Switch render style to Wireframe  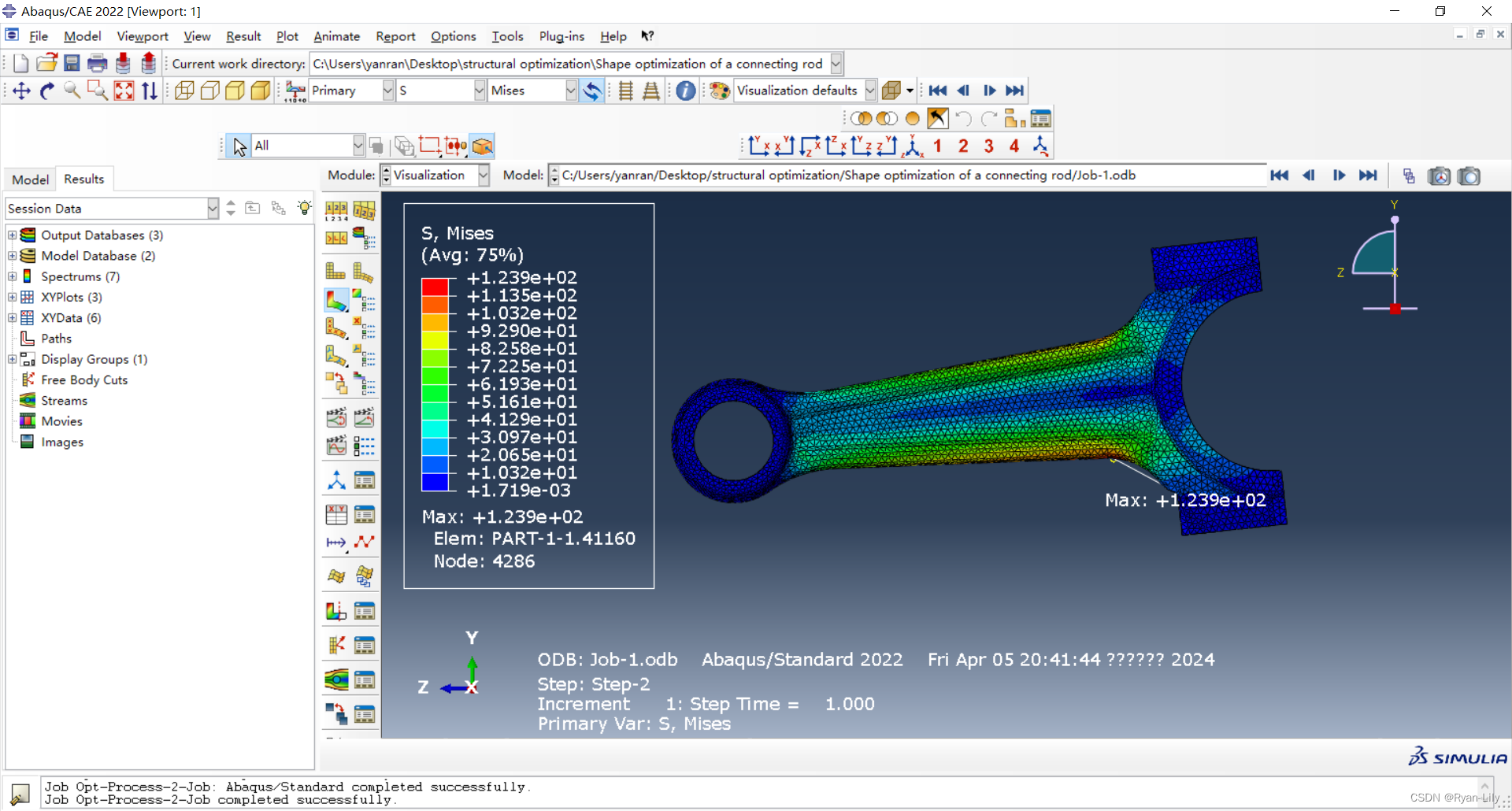(x=184, y=91)
